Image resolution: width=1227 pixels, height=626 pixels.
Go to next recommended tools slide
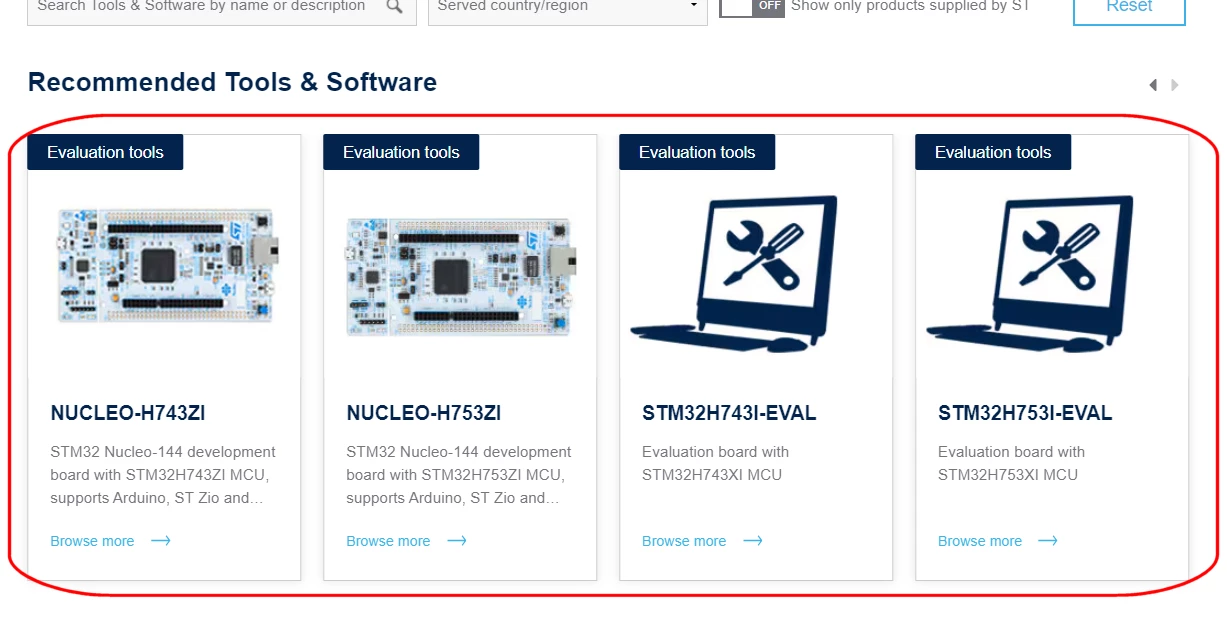click(1175, 85)
